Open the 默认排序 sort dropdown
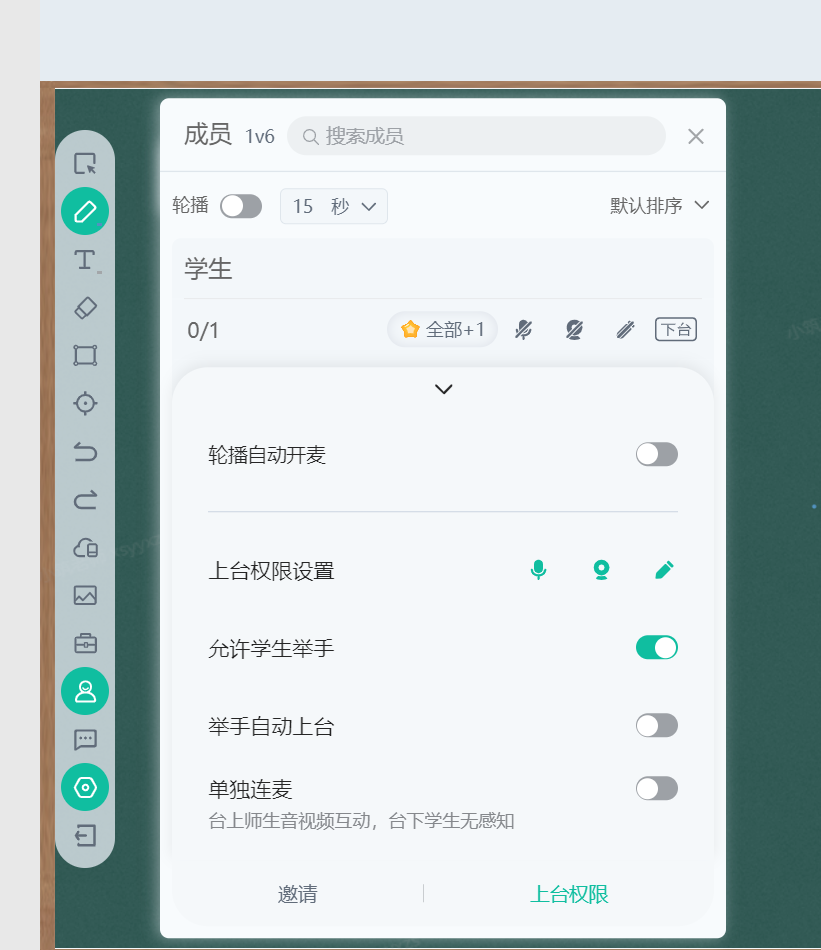Viewport: 821px width, 950px height. (x=659, y=205)
